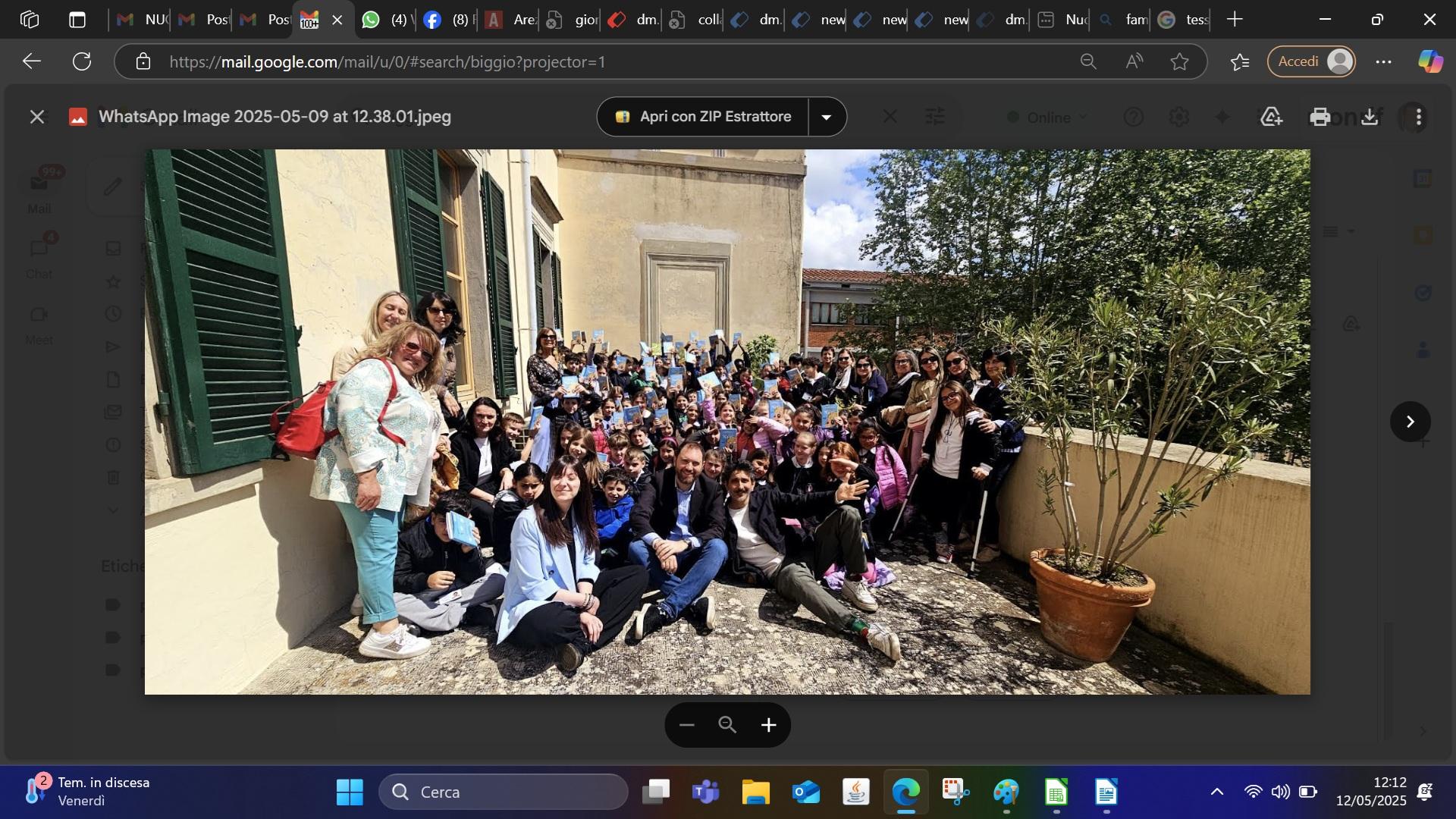Switch to the Facebook tab
This screenshot has height=819, width=1456.
tap(448, 20)
